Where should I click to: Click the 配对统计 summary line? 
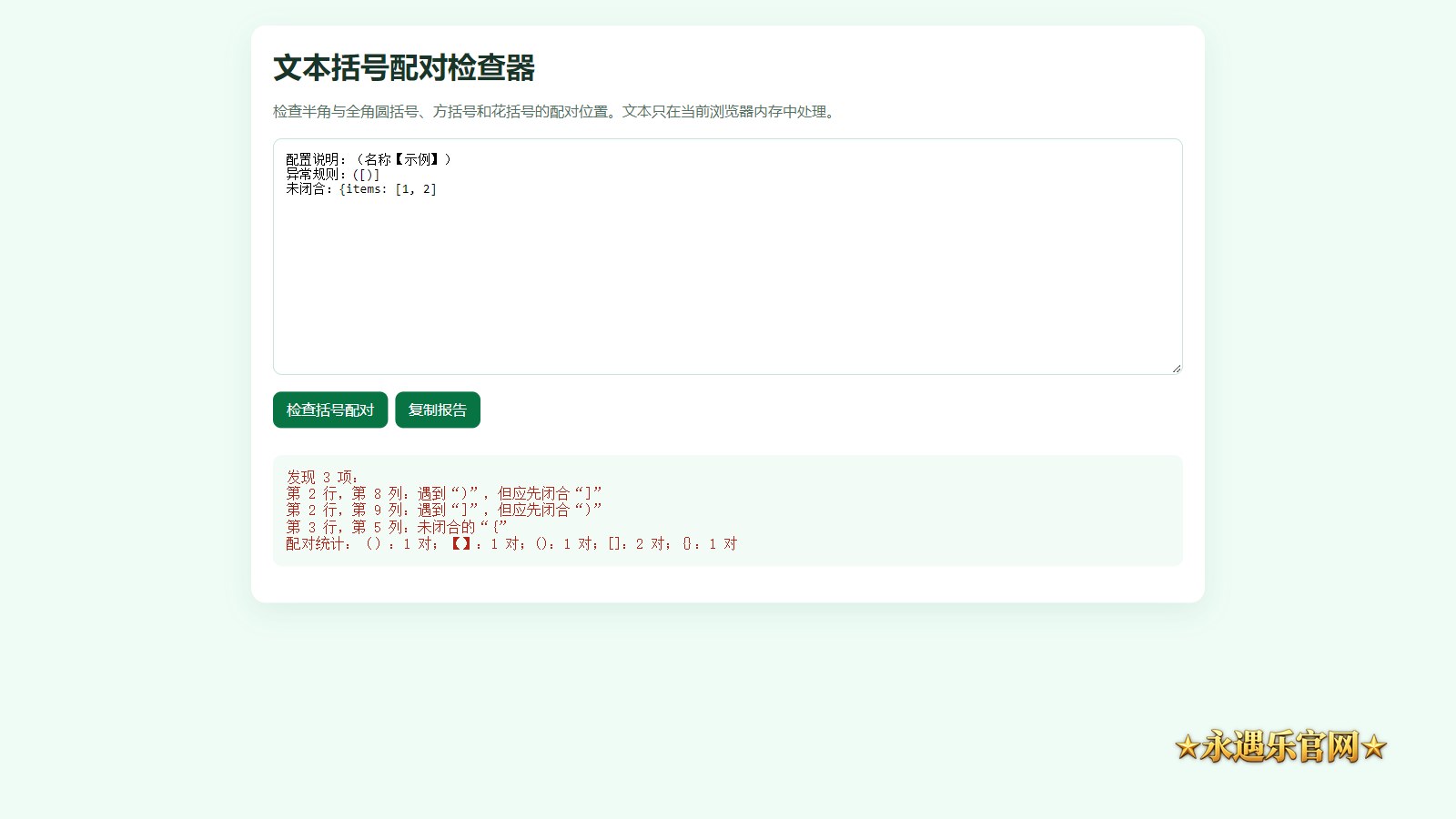click(511, 543)
